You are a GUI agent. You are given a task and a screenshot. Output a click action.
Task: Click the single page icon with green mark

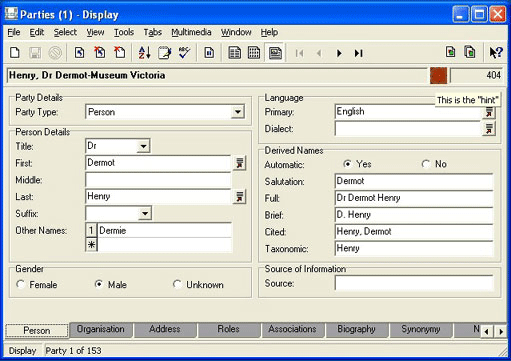coord(450,52)
